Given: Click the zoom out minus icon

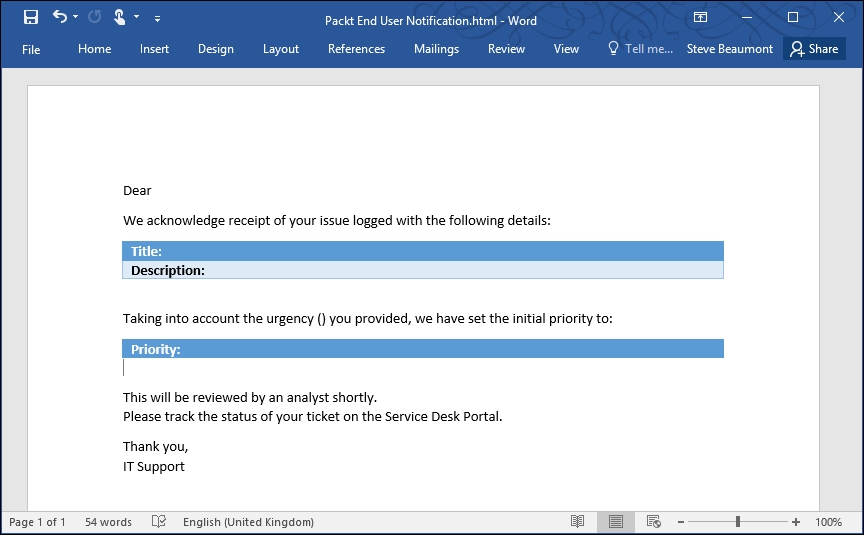Looking at the screenshot, I should (679, 522).
